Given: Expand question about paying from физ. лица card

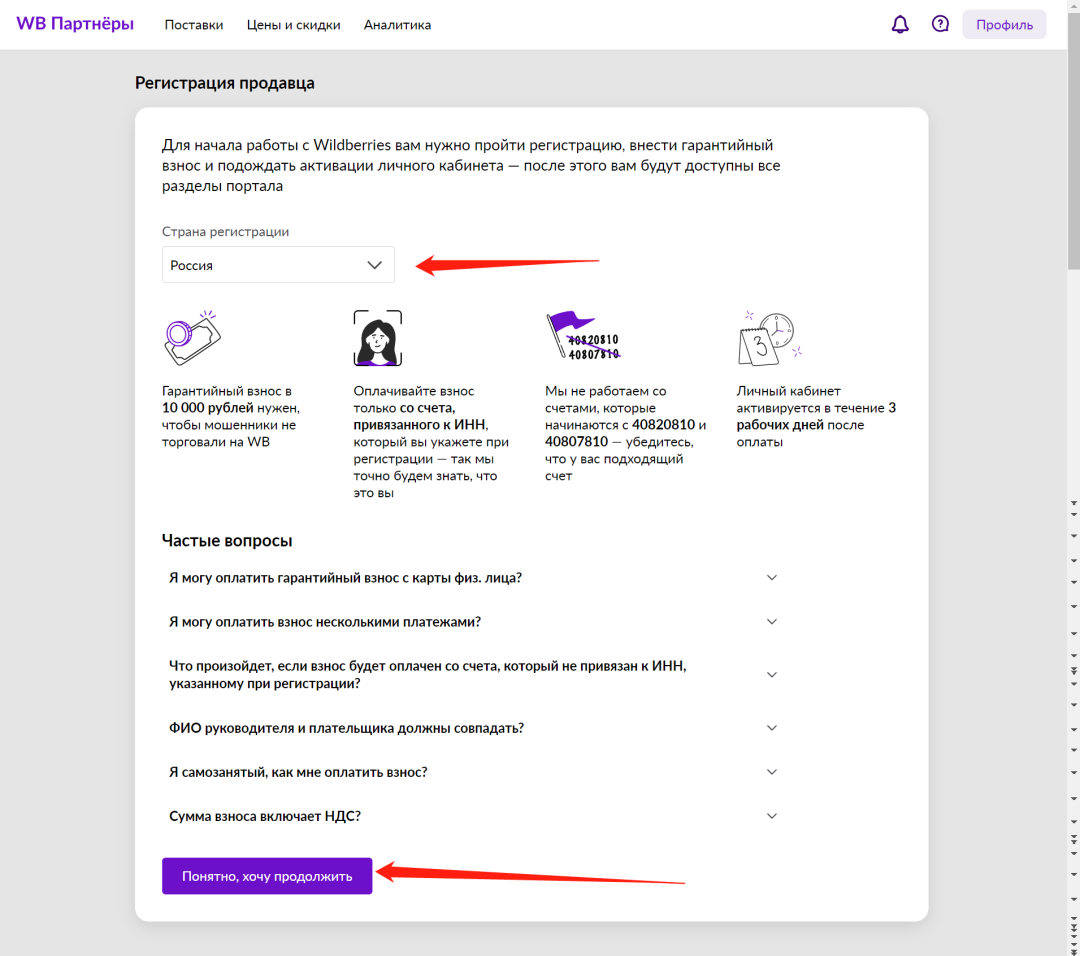Looking at the screenshot, I should coord(473,578).
